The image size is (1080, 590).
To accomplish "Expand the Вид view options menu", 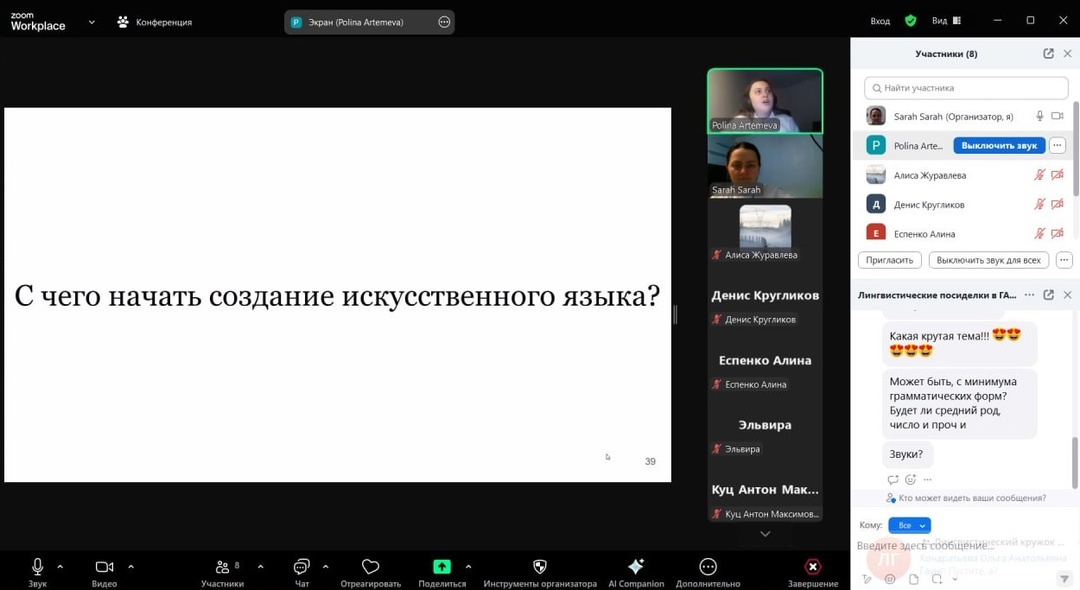I will (946, 21).
